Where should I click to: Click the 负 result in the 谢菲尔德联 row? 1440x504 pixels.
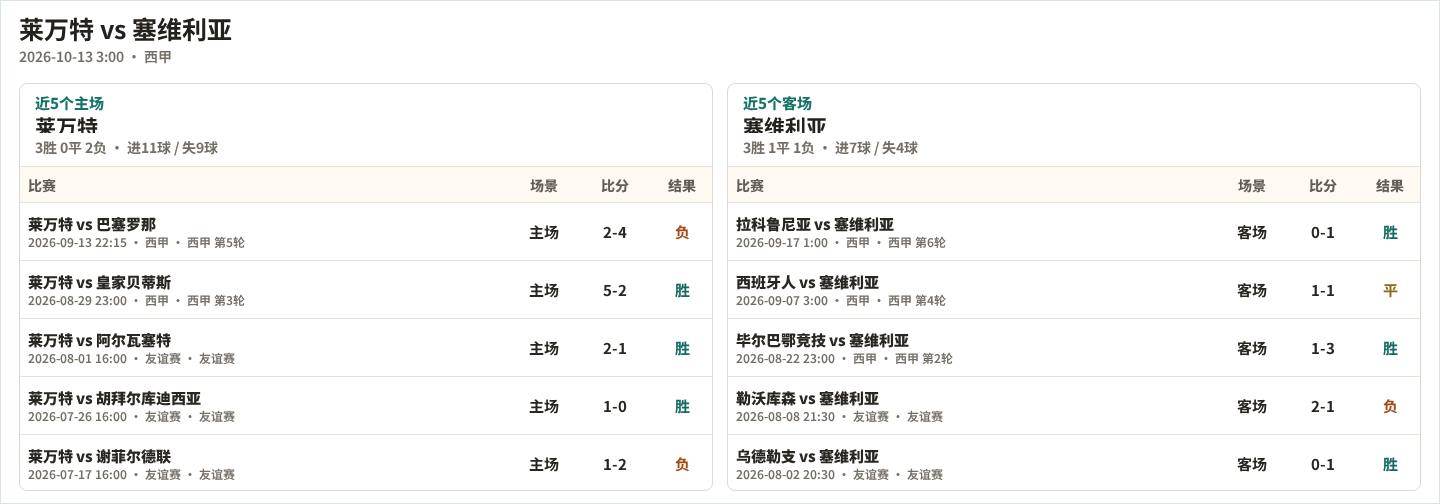point(682,464)
